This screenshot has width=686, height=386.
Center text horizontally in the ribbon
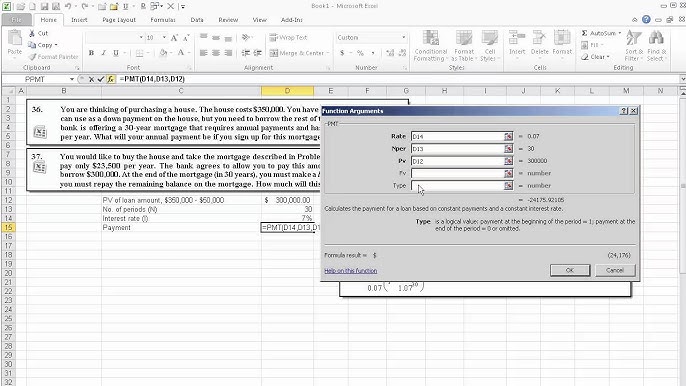click(x=216, y=53)
